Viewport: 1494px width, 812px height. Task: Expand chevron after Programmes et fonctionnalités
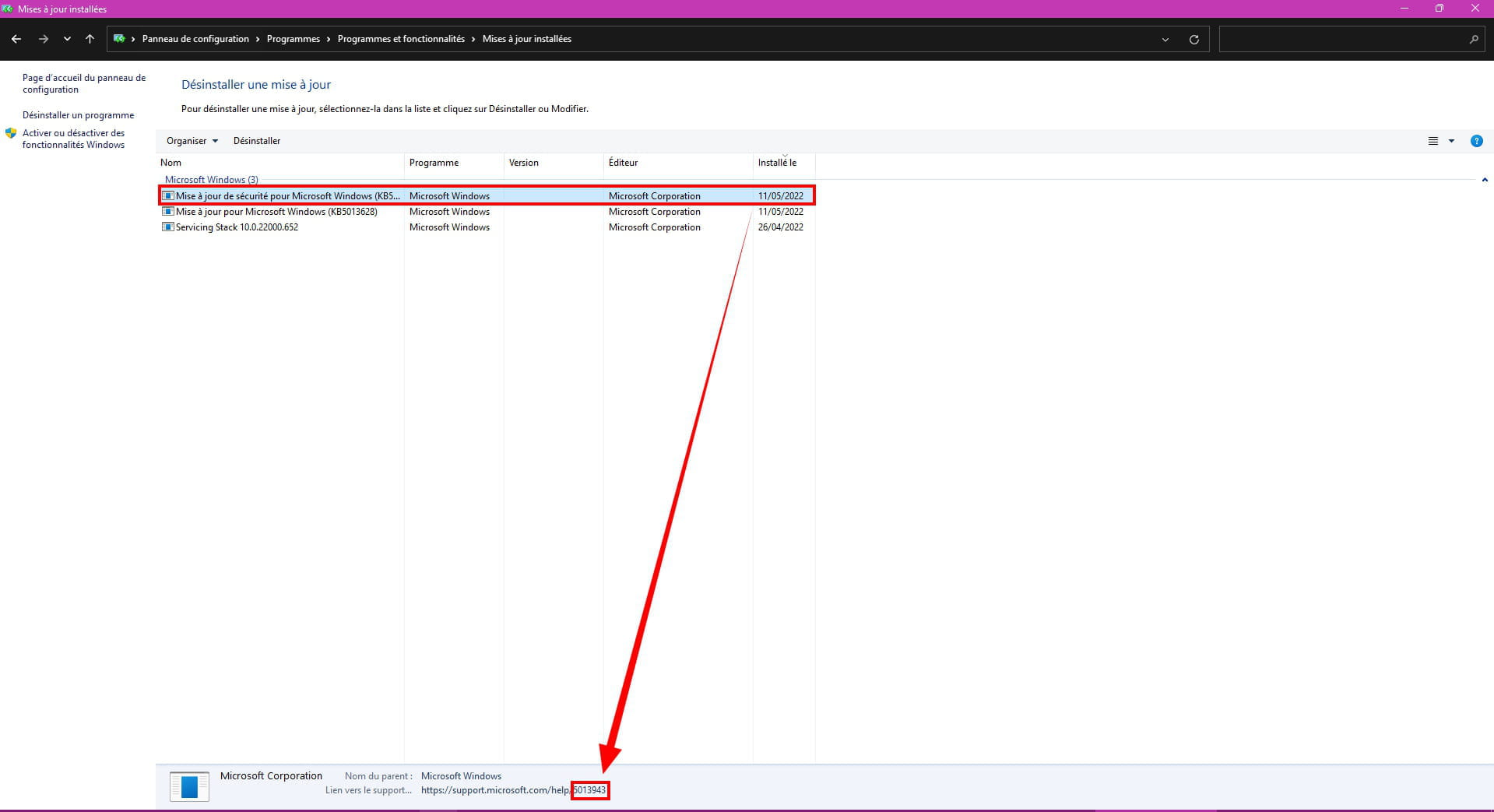(x=473, y=39)
